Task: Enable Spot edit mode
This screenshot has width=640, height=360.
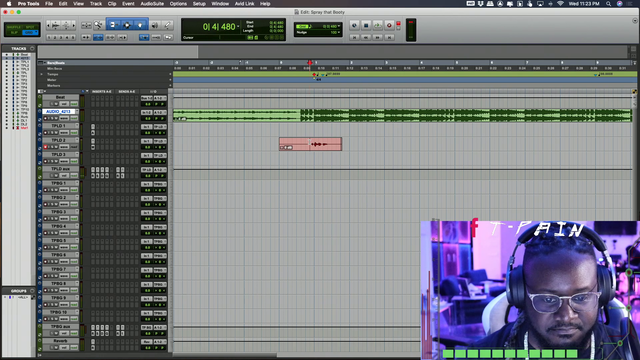Action: click(30, 27)
